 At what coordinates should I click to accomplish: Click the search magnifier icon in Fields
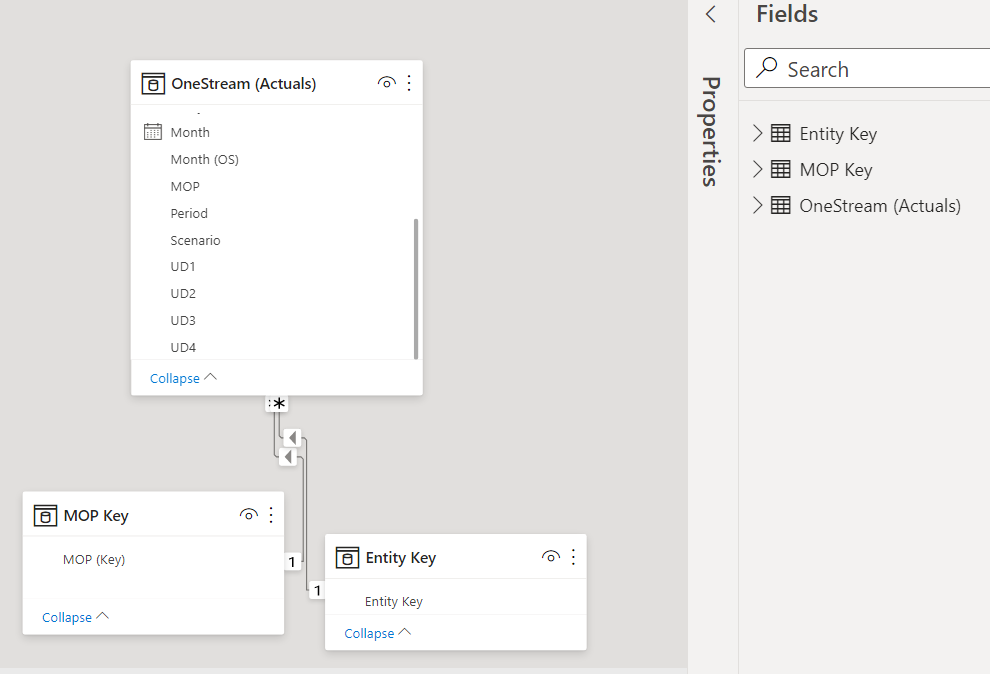coord(766,68)
